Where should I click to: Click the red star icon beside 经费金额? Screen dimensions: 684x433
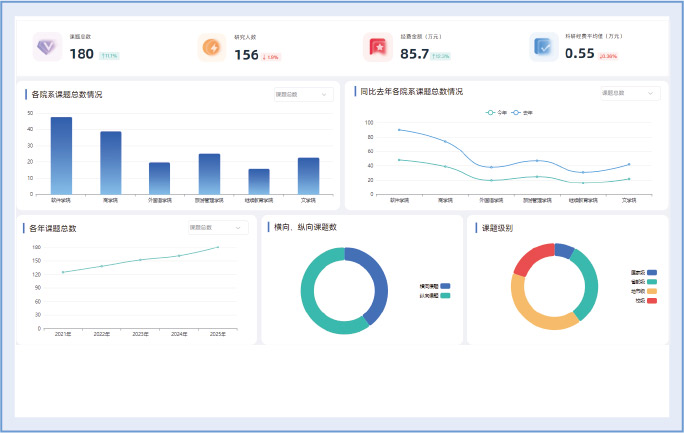pyautogui.click(x=377, y=47)
